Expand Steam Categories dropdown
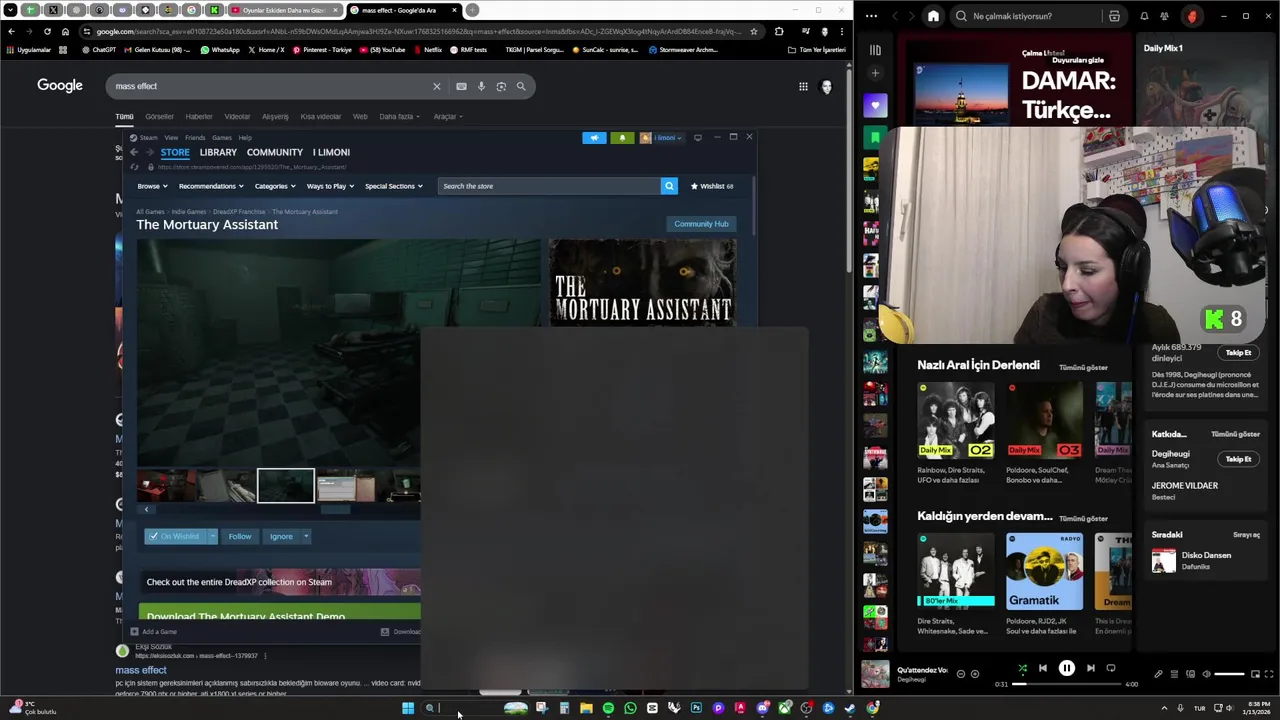 pos(275,186)
